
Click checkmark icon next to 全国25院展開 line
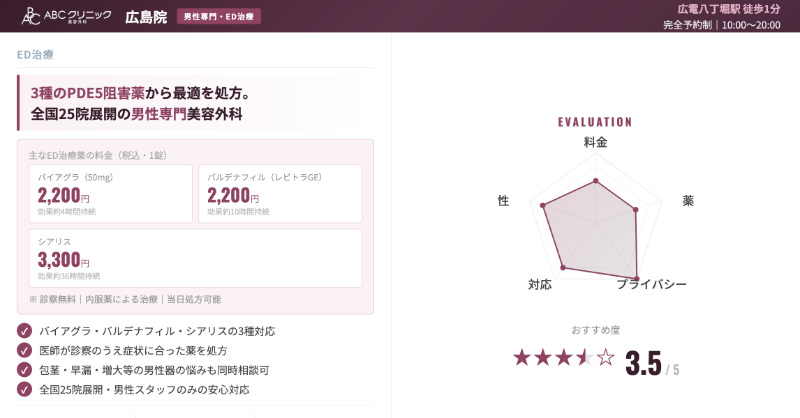click(25, 389)
